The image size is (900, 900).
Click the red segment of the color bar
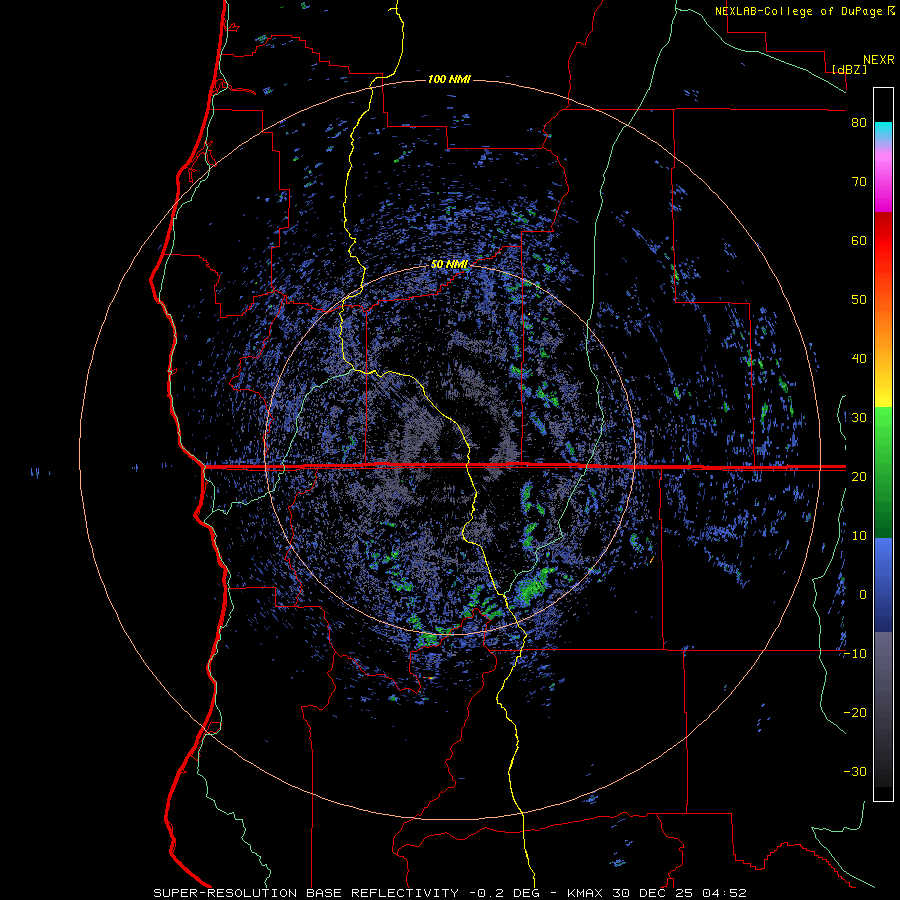tap(883, 242)
